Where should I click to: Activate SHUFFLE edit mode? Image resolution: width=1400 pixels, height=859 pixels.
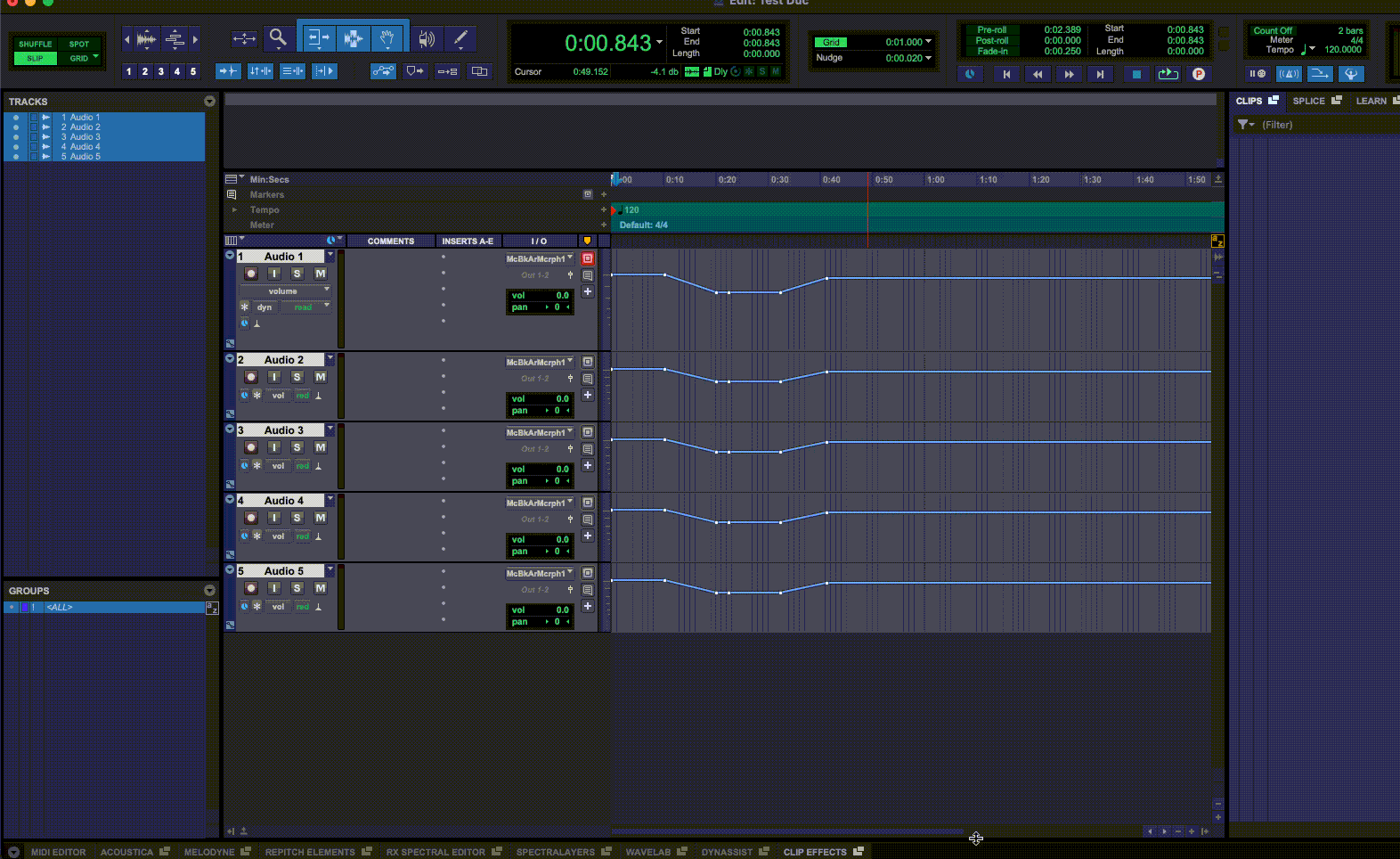[x=36, y=44]
